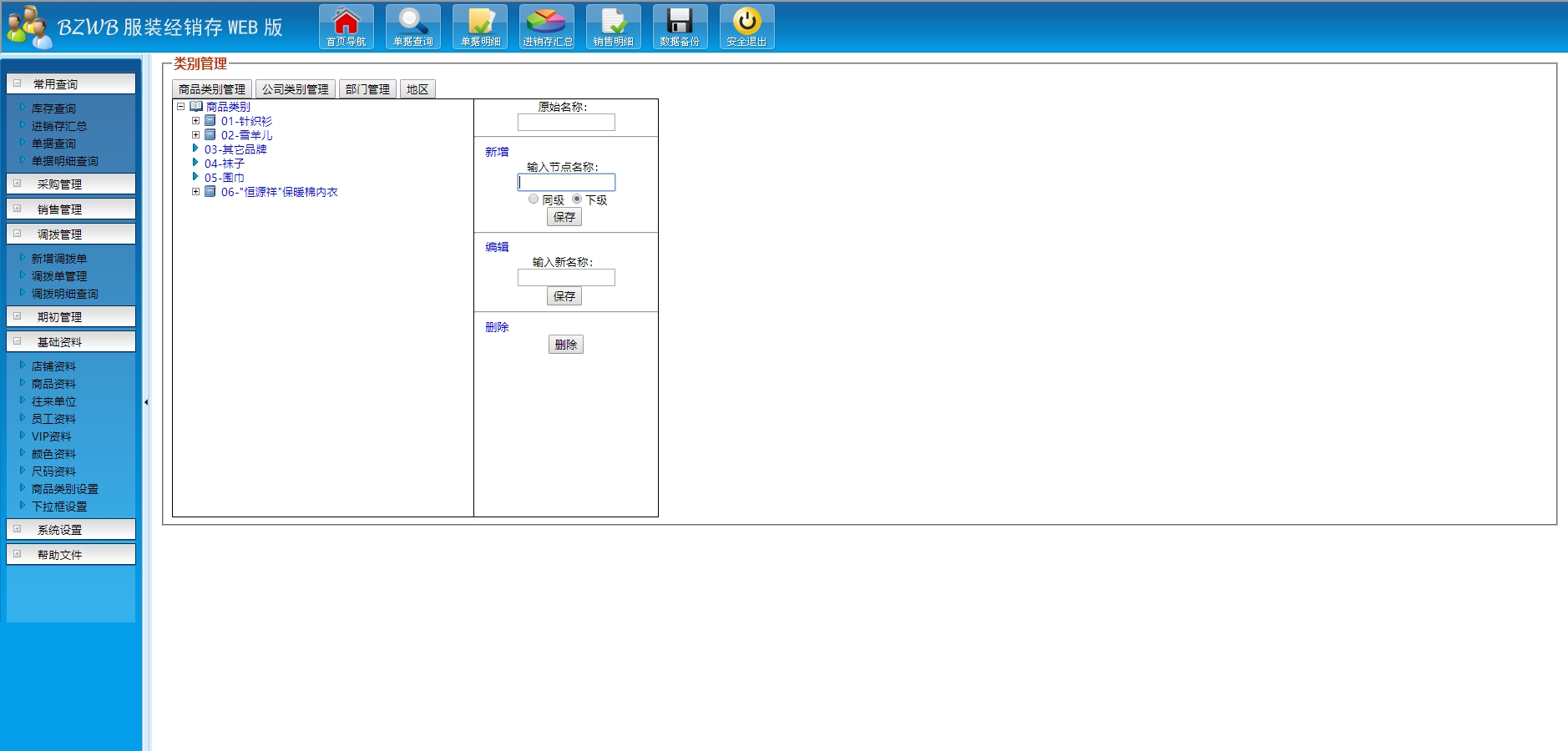Select the 同级 radio button
This screenshot has height=751, width=1568.
click(x=534, y=199)
